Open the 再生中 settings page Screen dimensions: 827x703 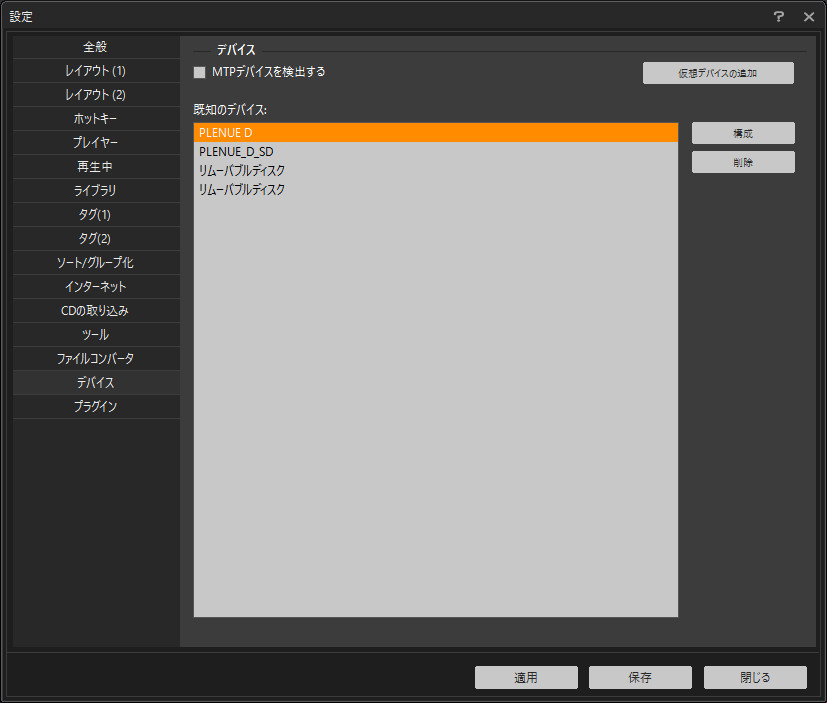[x=96, y=167]
